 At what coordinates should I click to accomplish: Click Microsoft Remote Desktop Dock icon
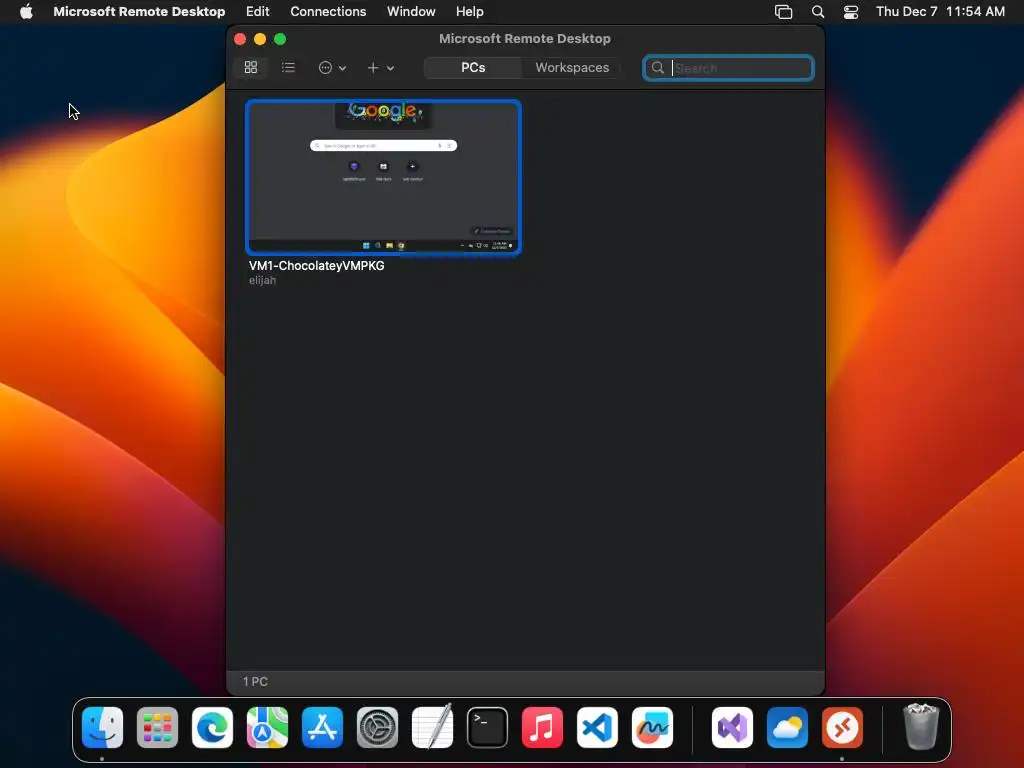pos(842,727)
